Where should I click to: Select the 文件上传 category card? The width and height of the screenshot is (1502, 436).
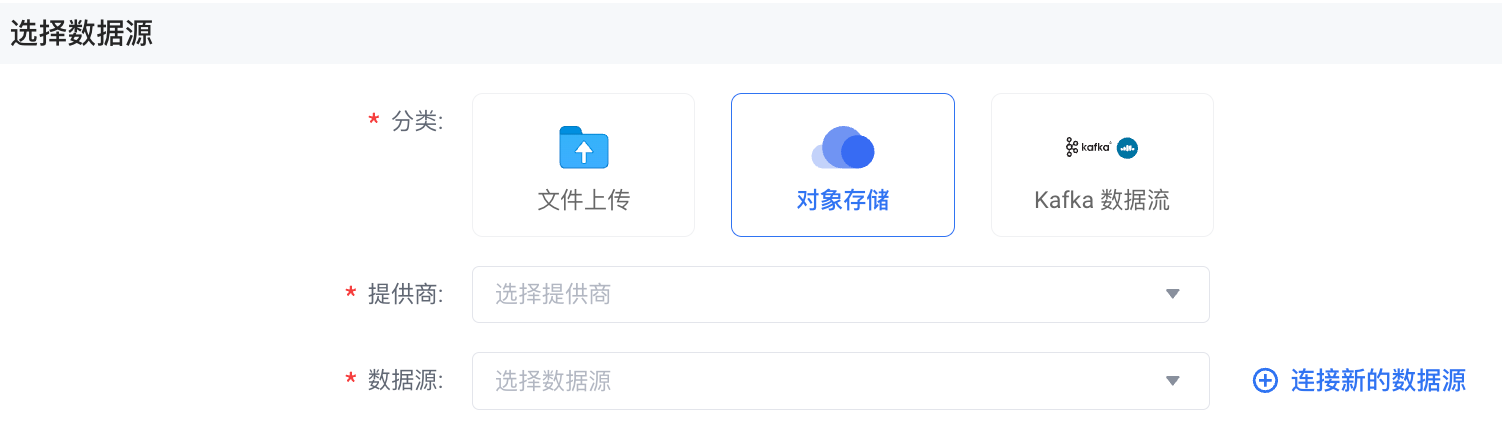[x=583, y=165]
